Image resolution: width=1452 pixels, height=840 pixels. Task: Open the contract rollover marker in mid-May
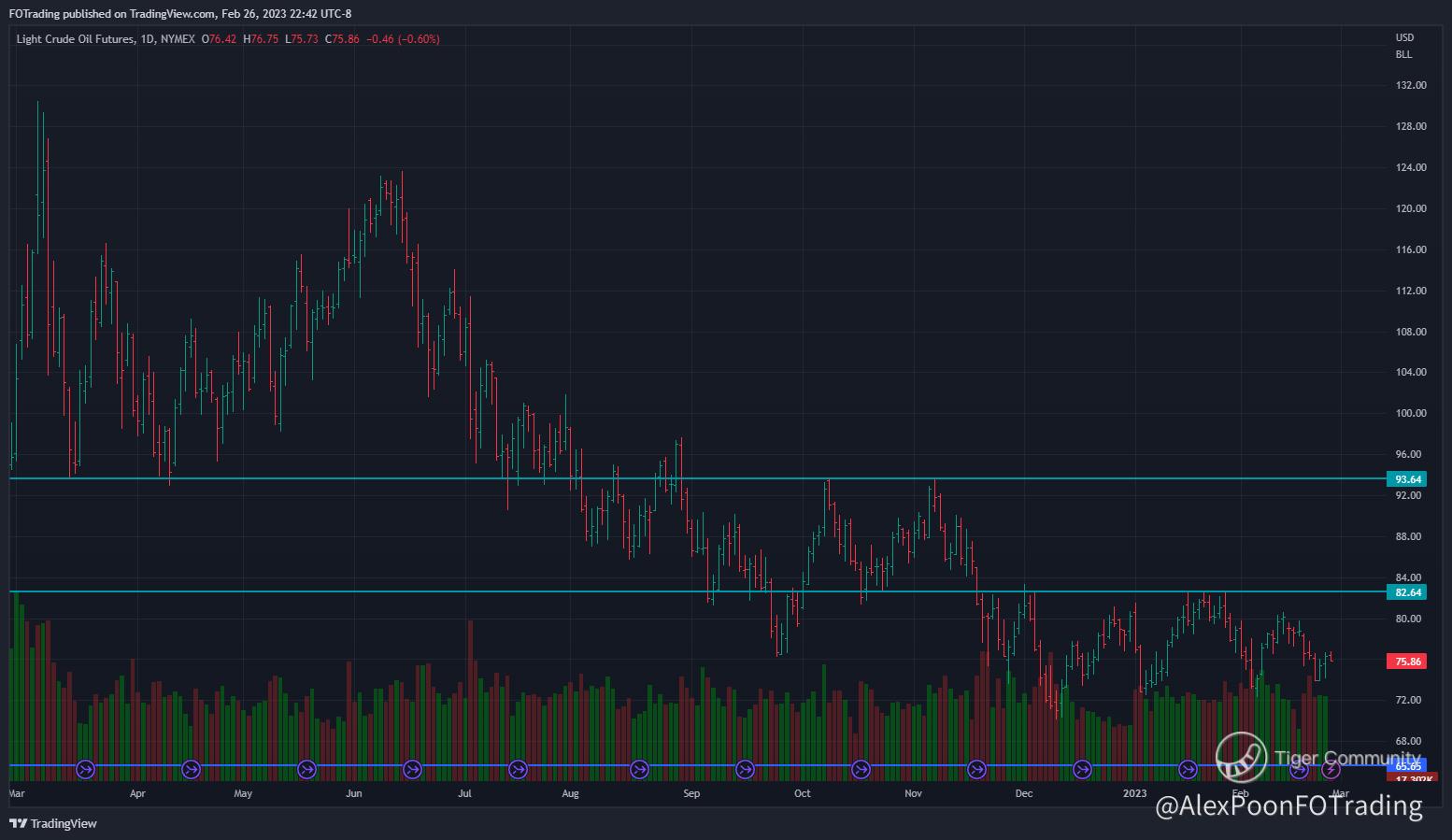306,770
